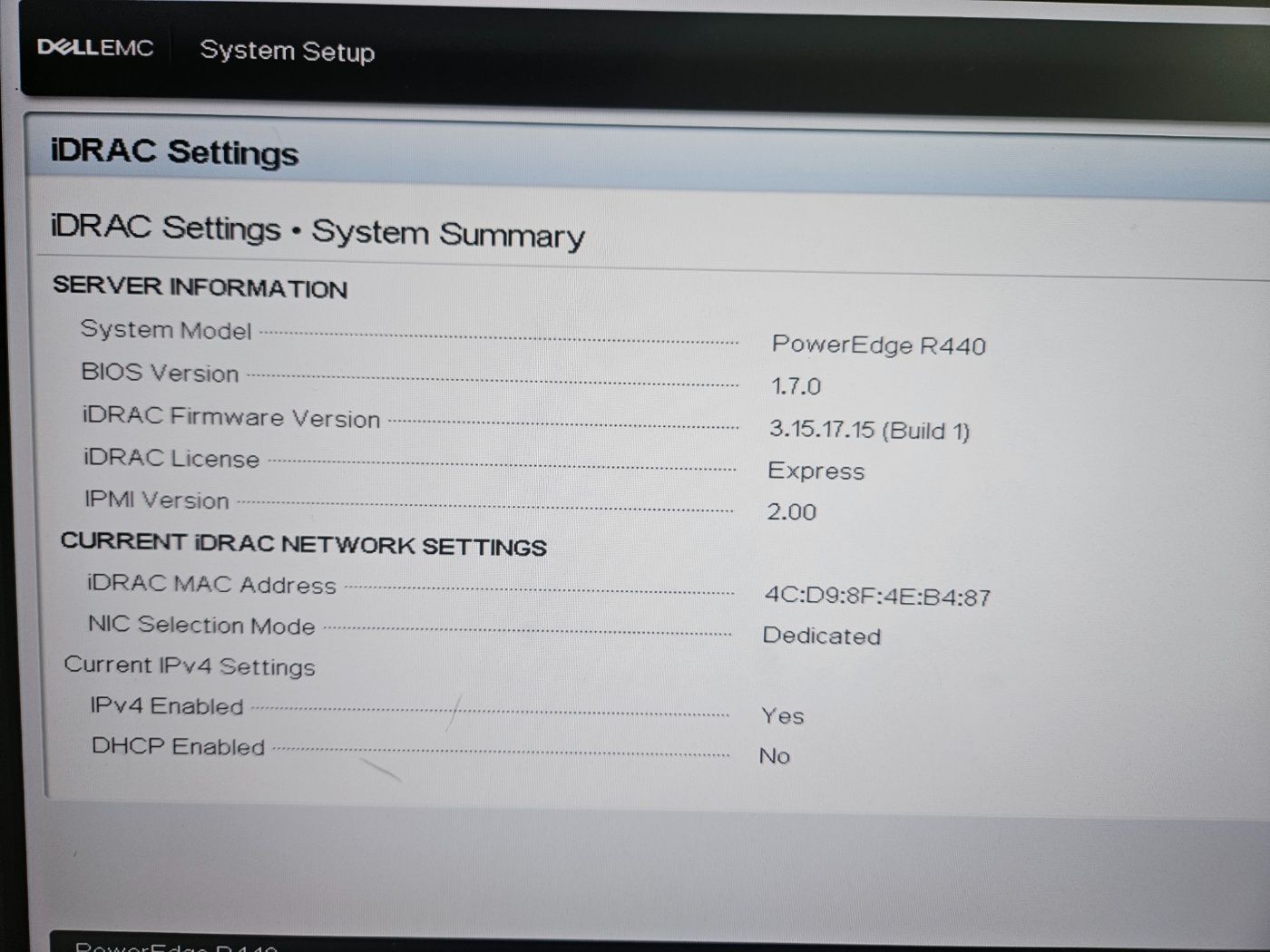The image size is (1270, 952).
Task: Click the System Setup title
Action: (287, 51)
